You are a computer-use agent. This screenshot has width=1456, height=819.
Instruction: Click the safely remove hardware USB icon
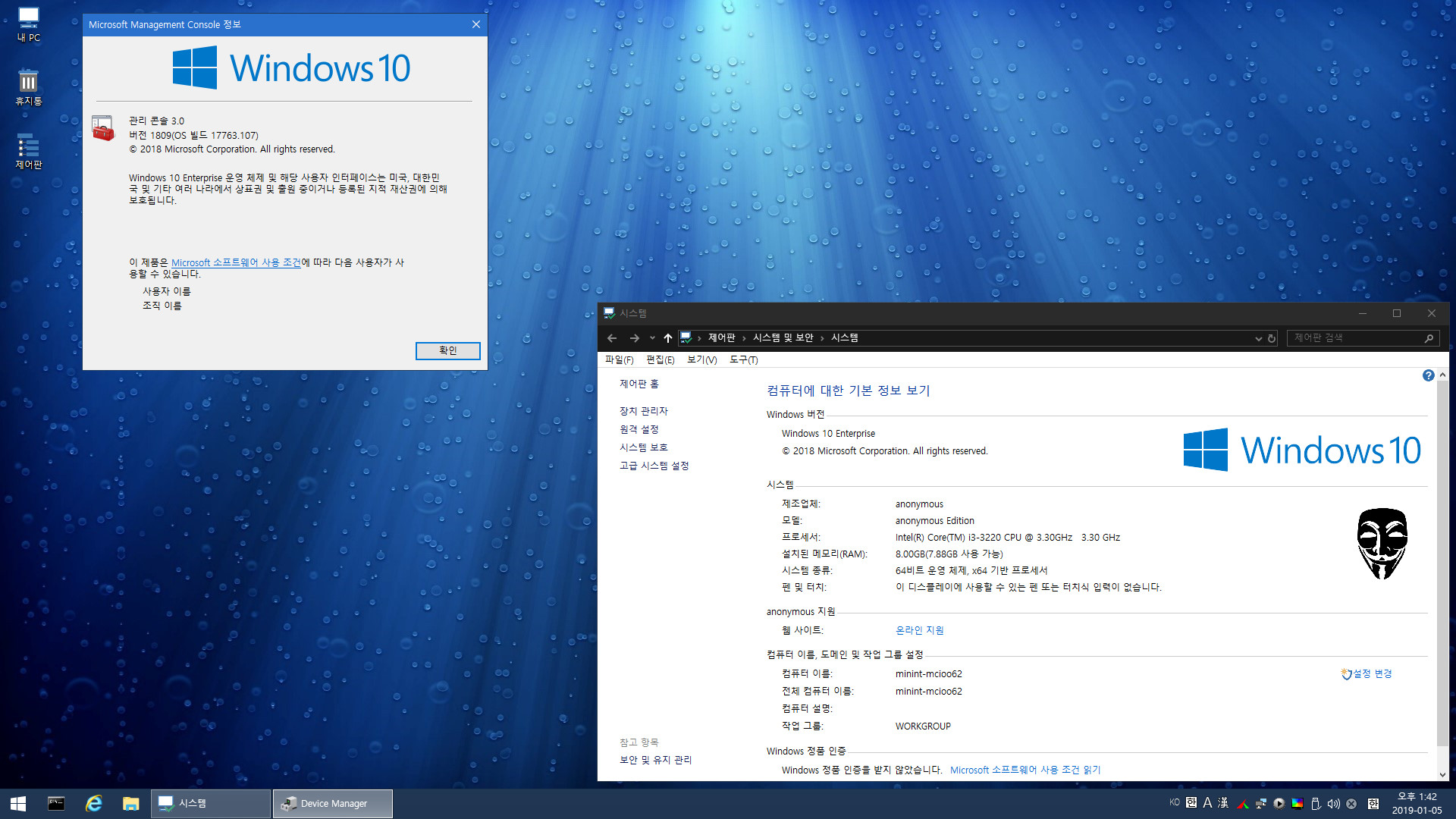coord(1316,804)
